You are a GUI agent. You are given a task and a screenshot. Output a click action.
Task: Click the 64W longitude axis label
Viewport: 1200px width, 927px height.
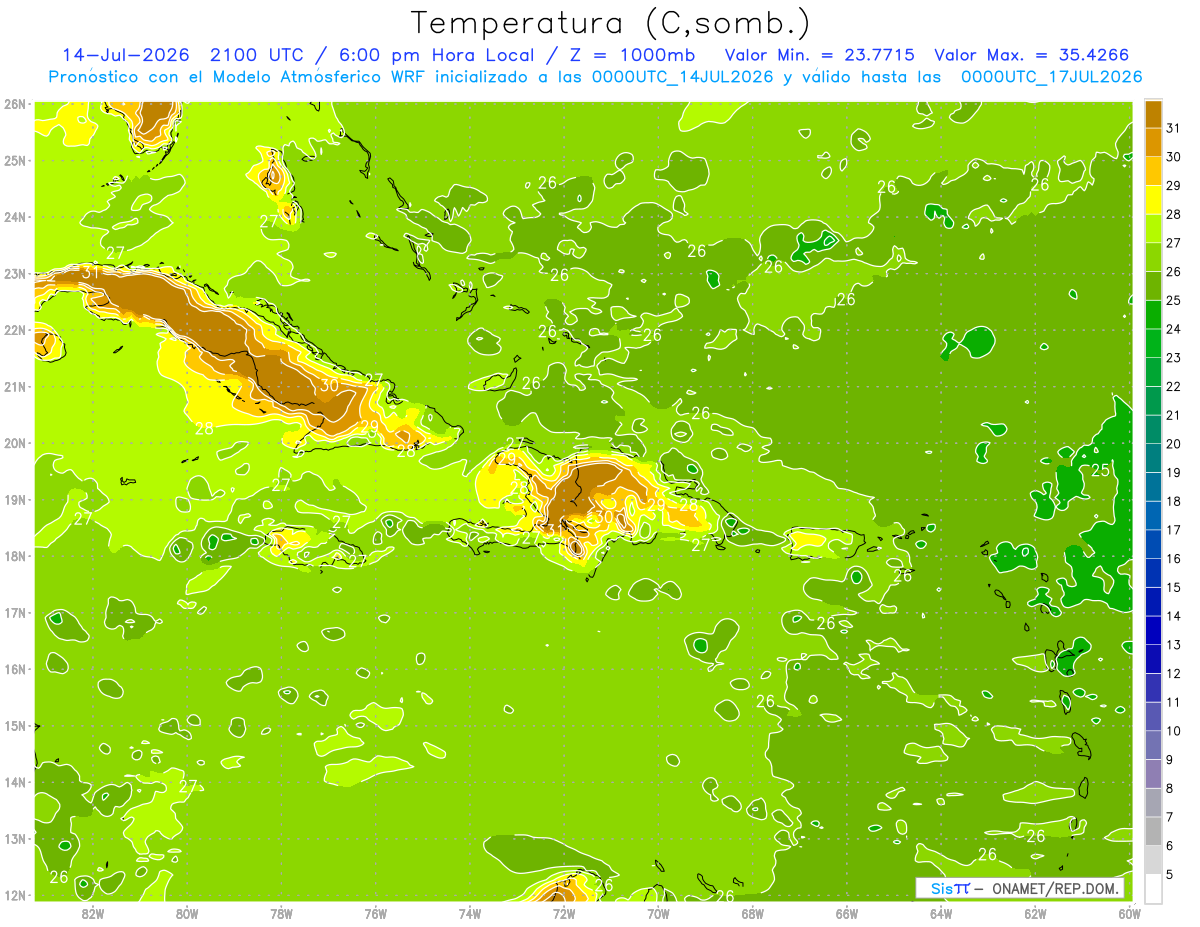[x=941, y=913]
